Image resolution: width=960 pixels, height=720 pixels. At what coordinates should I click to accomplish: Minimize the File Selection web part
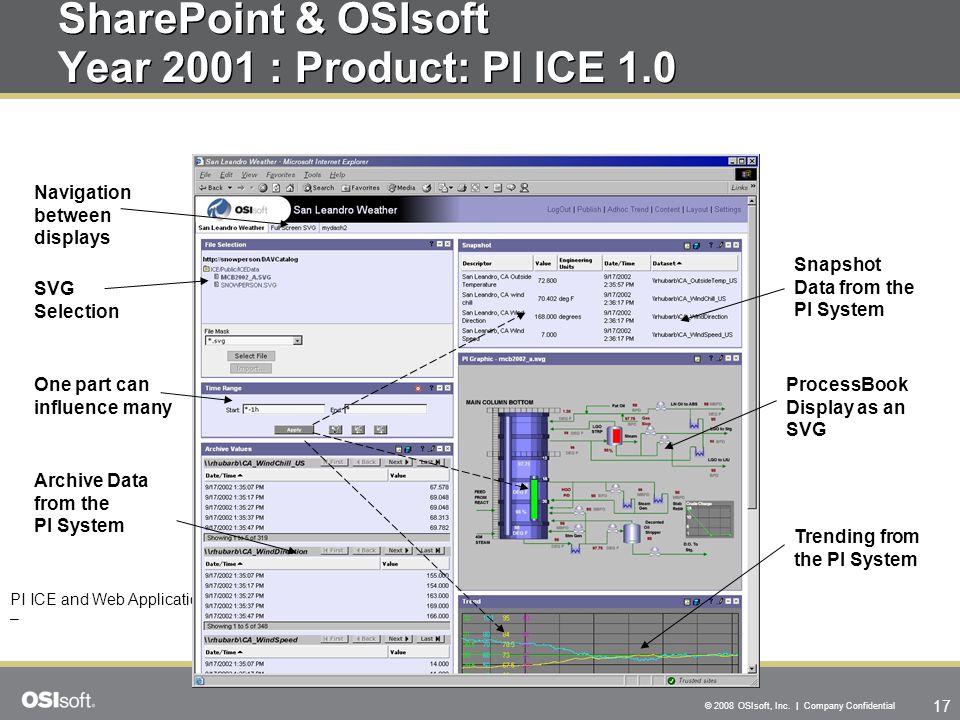(x=440, y=244)
